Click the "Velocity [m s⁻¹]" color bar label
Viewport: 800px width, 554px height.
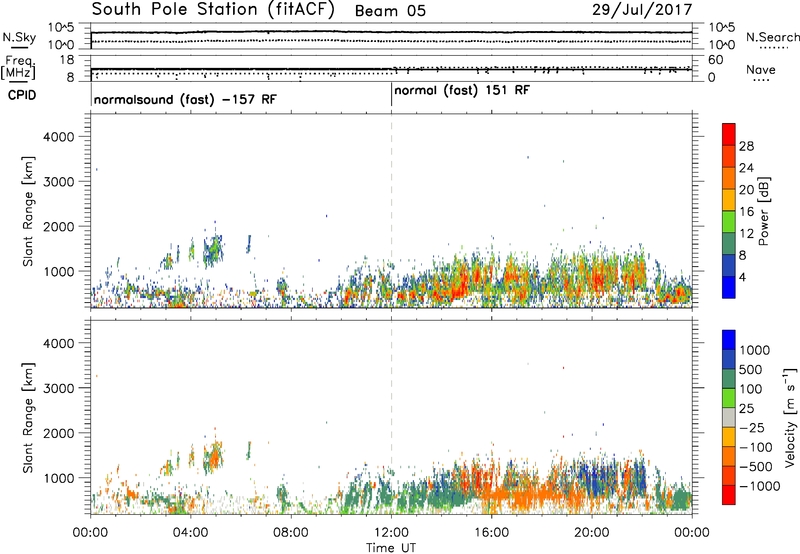click(790, 417)
